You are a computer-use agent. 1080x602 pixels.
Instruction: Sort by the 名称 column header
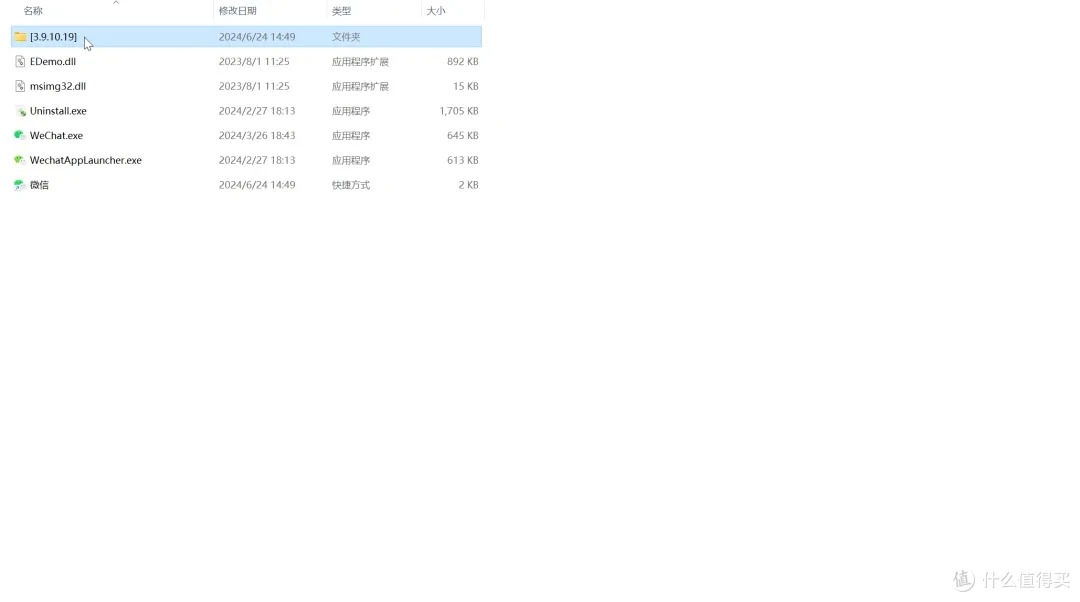pyautogui.click(x=33, y=11)
